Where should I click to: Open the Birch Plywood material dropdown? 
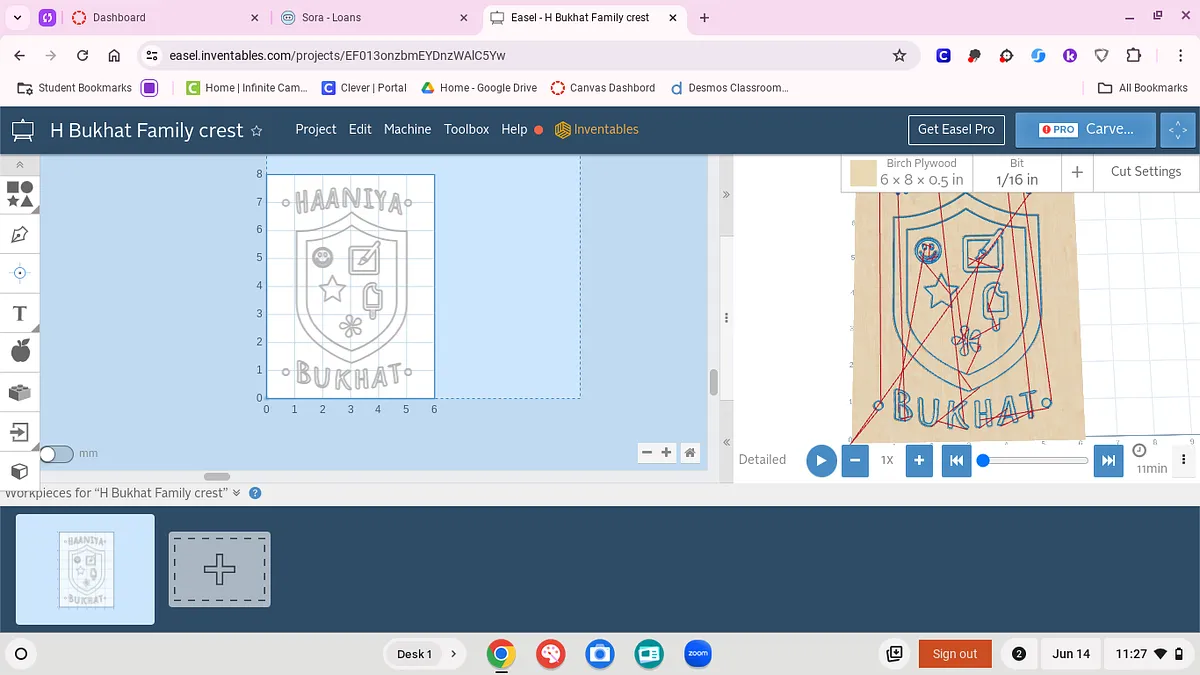coord(907,172)
